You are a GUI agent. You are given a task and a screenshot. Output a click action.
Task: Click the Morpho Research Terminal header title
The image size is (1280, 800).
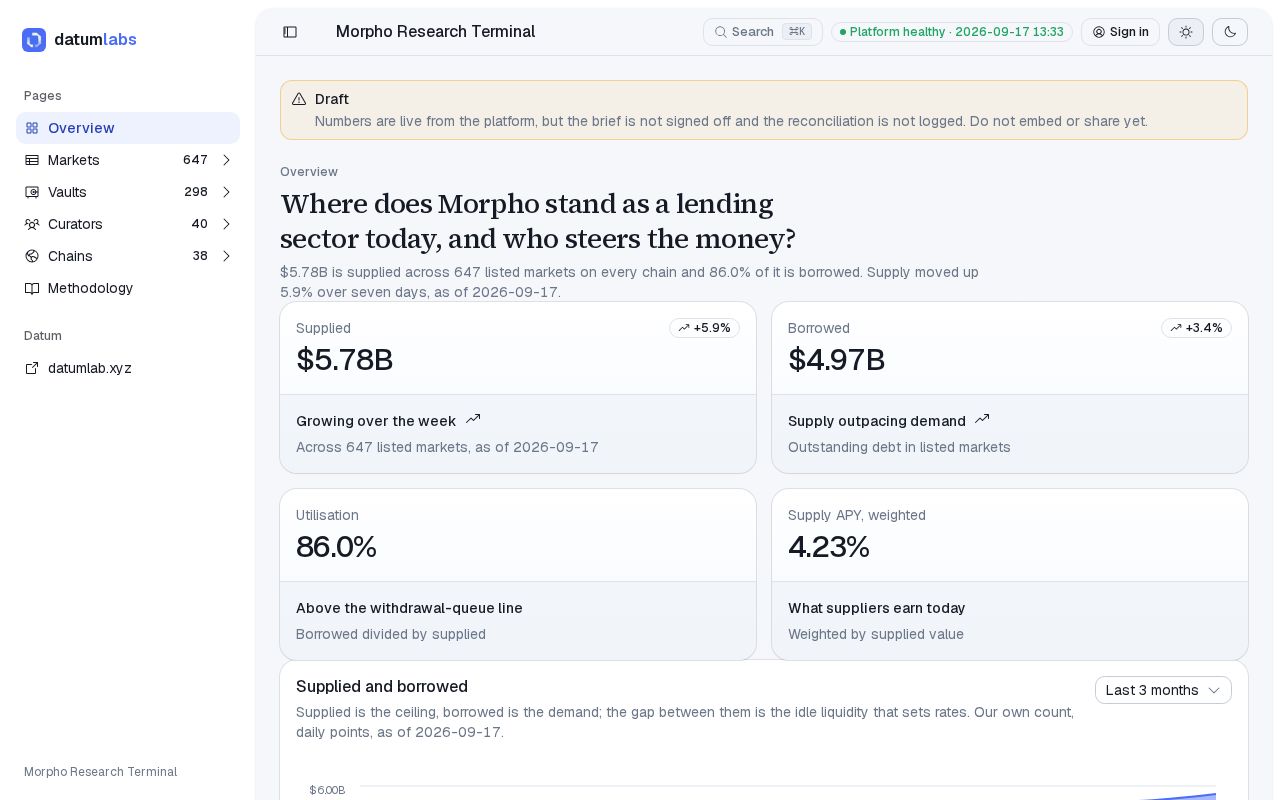point(435,32)
